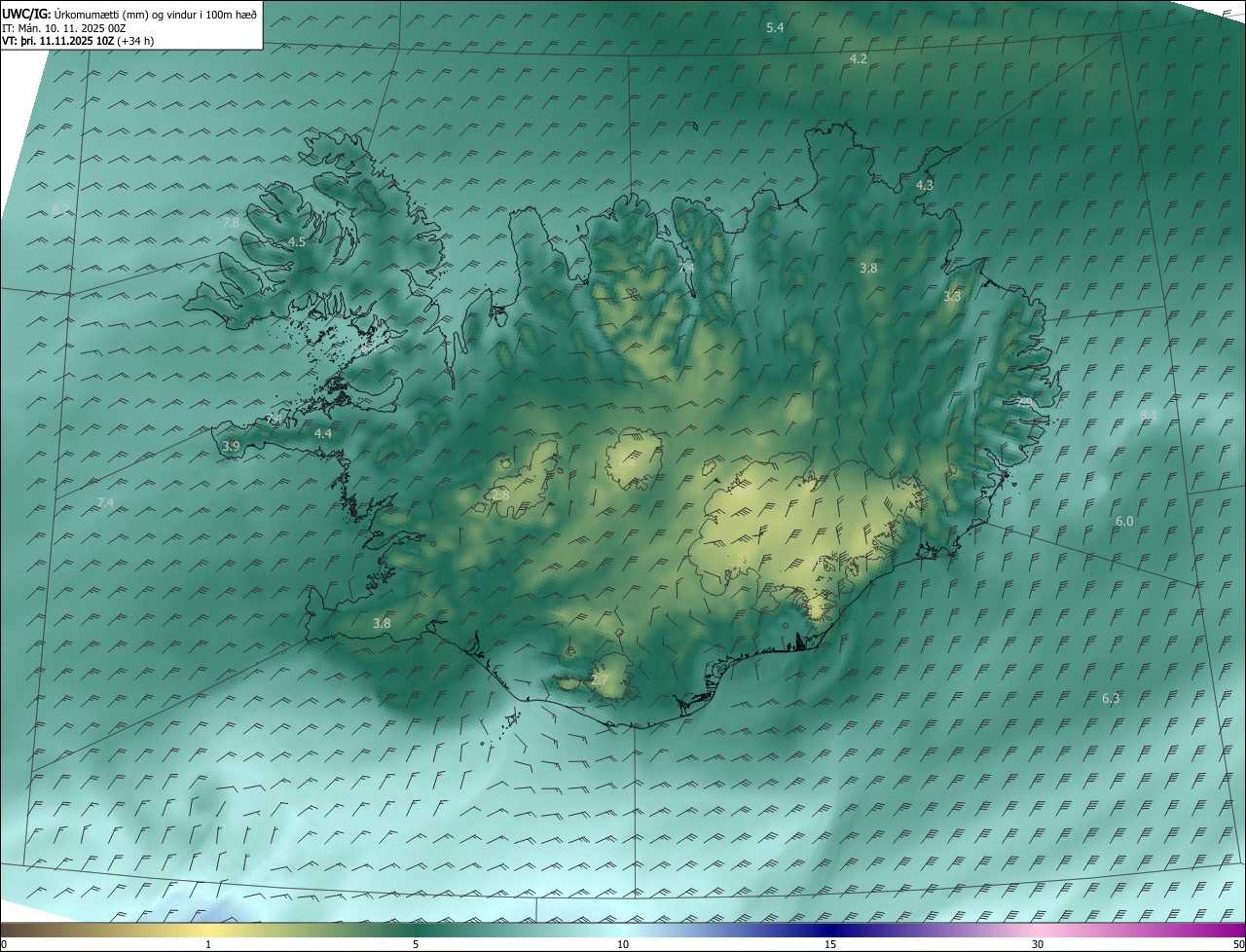The height and width of the screenshot is (952, 1246).
Task: Click the 4.2 value label on the map
Action: click(859, 59)
